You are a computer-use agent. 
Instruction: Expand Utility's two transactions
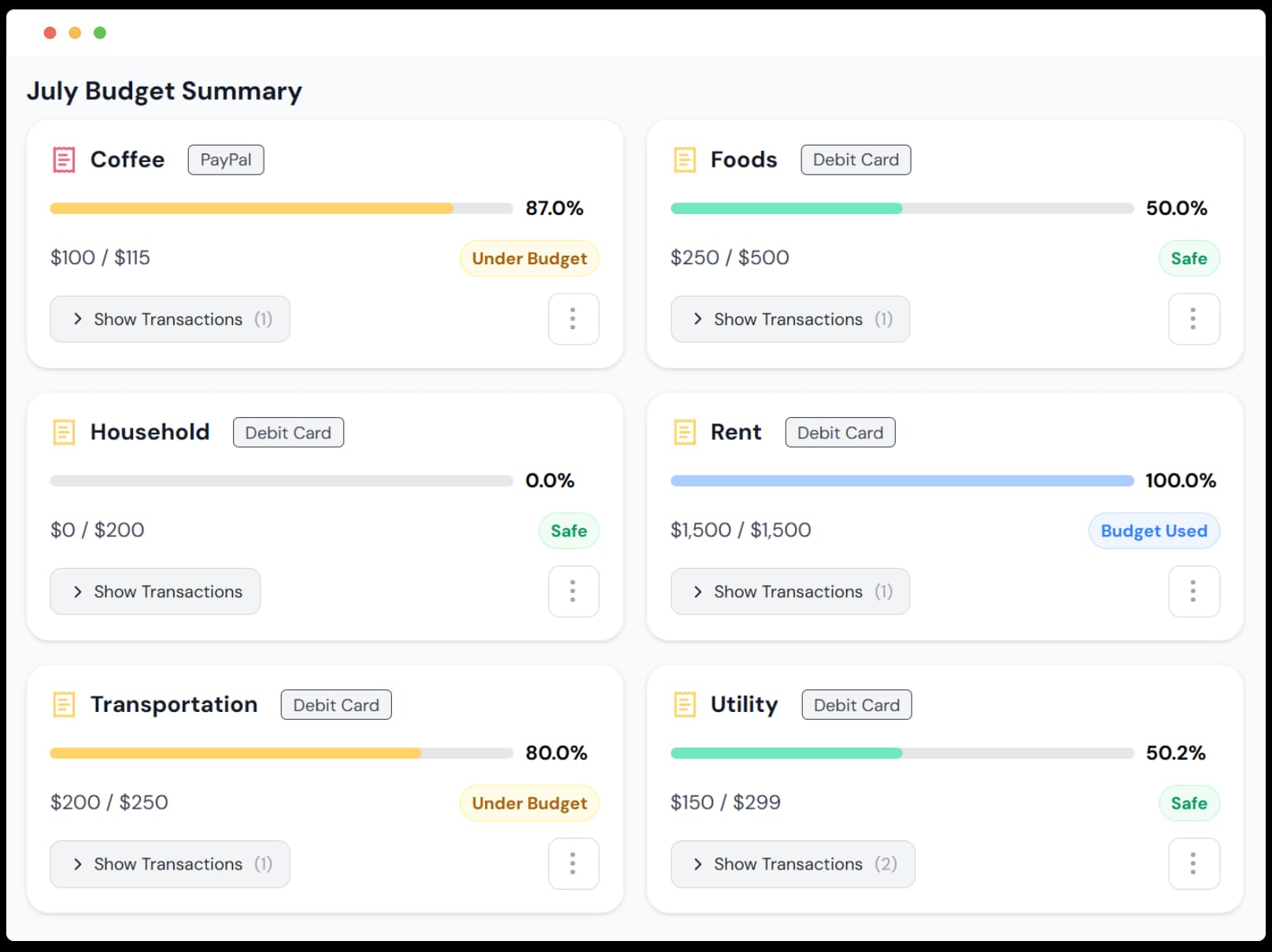792,863
